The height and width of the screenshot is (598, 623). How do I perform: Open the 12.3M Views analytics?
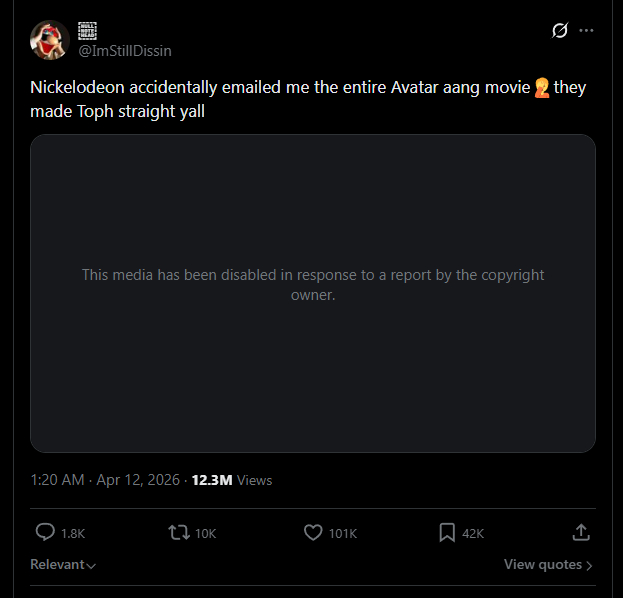click(x=232, y=480)
